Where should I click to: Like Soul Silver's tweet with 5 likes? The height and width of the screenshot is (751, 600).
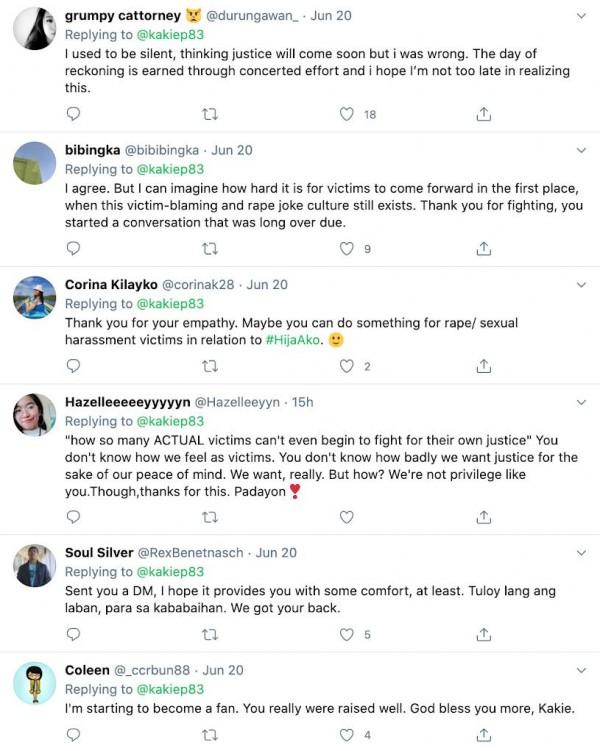(x=347, y=634)
